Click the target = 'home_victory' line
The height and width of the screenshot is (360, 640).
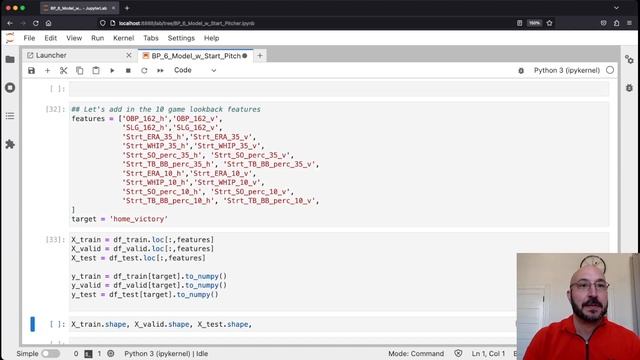click(x=120, y=219)
